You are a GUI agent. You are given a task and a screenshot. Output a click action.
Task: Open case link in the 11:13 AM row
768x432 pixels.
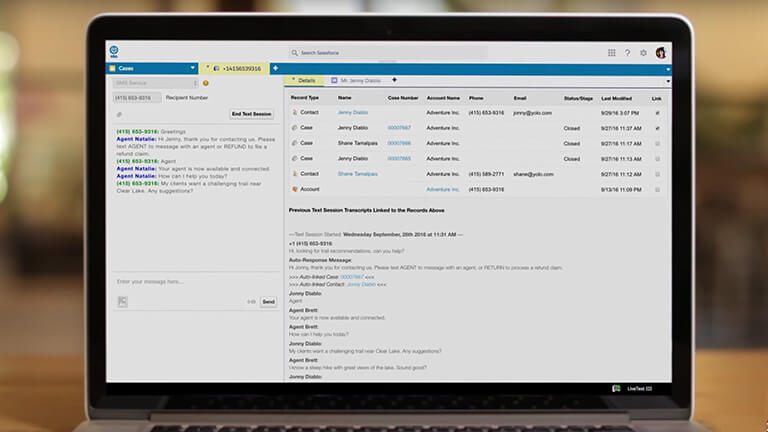[x=399, y=159]
